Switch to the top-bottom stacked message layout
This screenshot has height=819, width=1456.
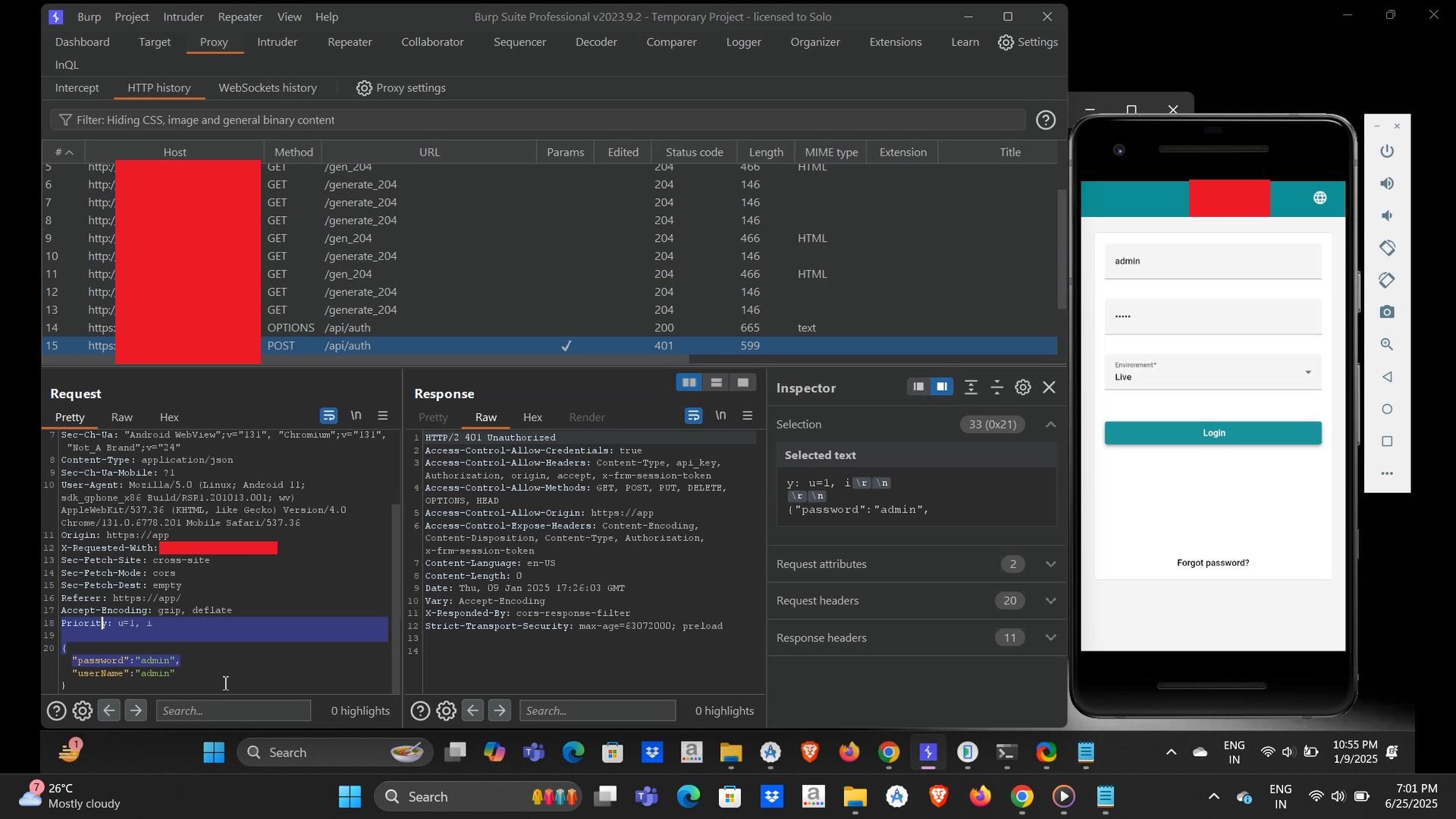coord(716,383)
